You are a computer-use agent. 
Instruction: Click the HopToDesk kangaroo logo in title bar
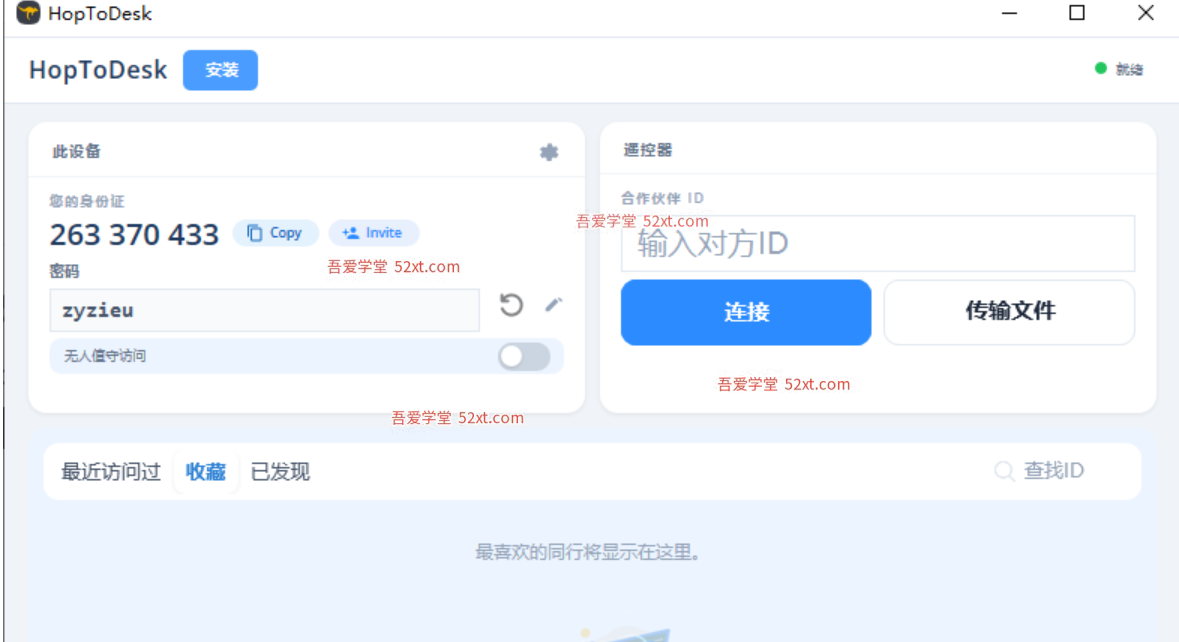(x=28, y=13)
